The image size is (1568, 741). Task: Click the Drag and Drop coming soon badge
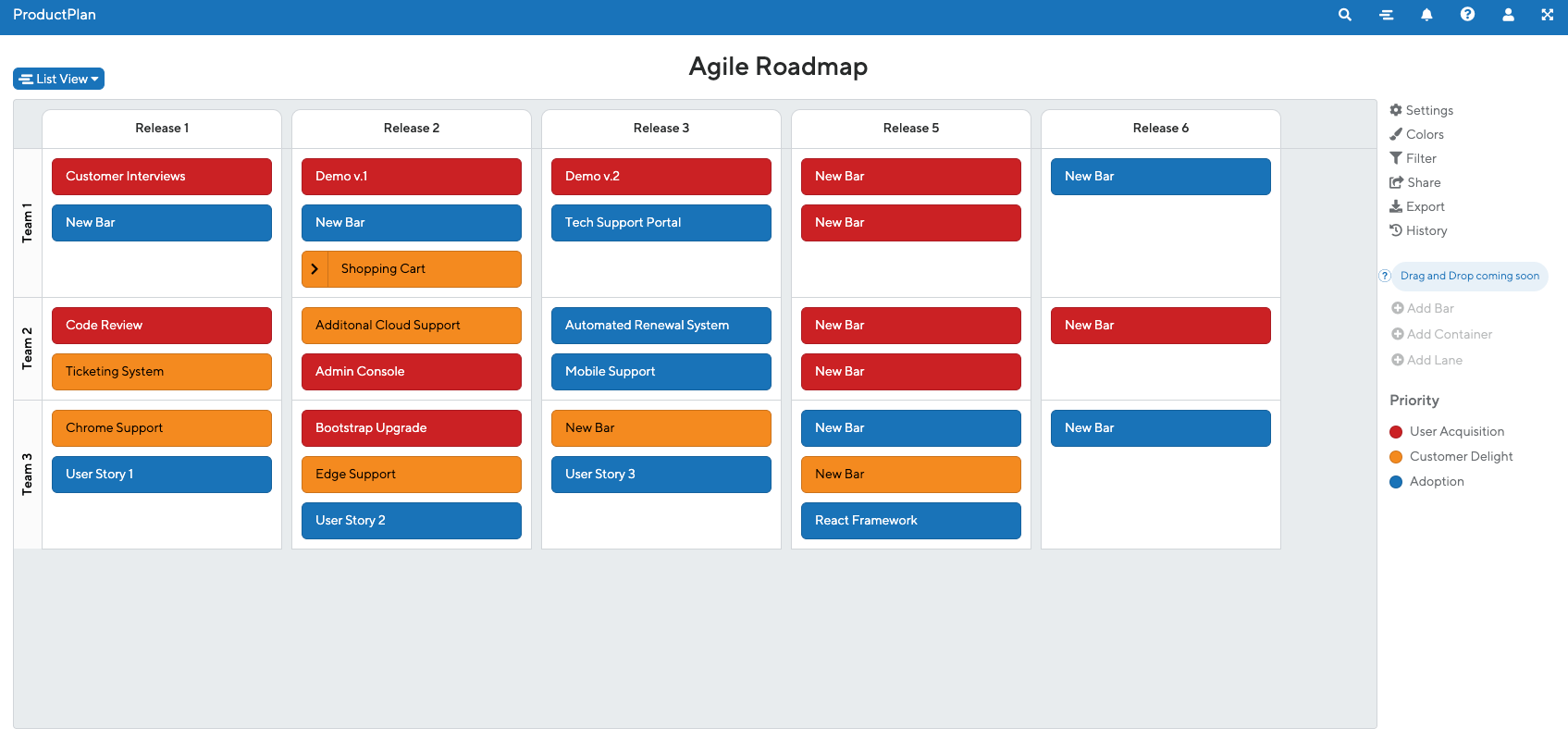click(x=1470, y=276)
